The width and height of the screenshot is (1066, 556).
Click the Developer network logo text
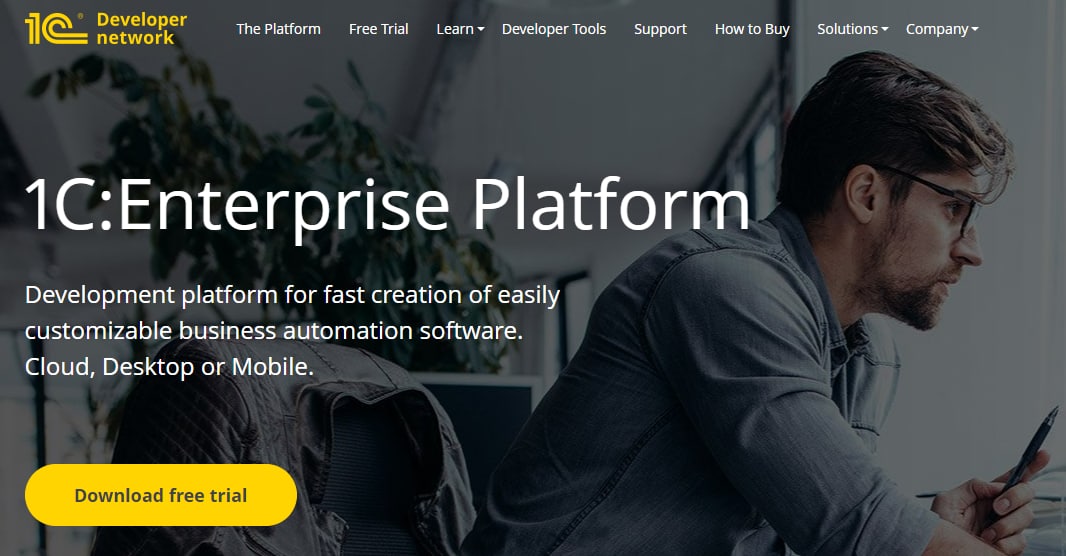pos(141,29)
